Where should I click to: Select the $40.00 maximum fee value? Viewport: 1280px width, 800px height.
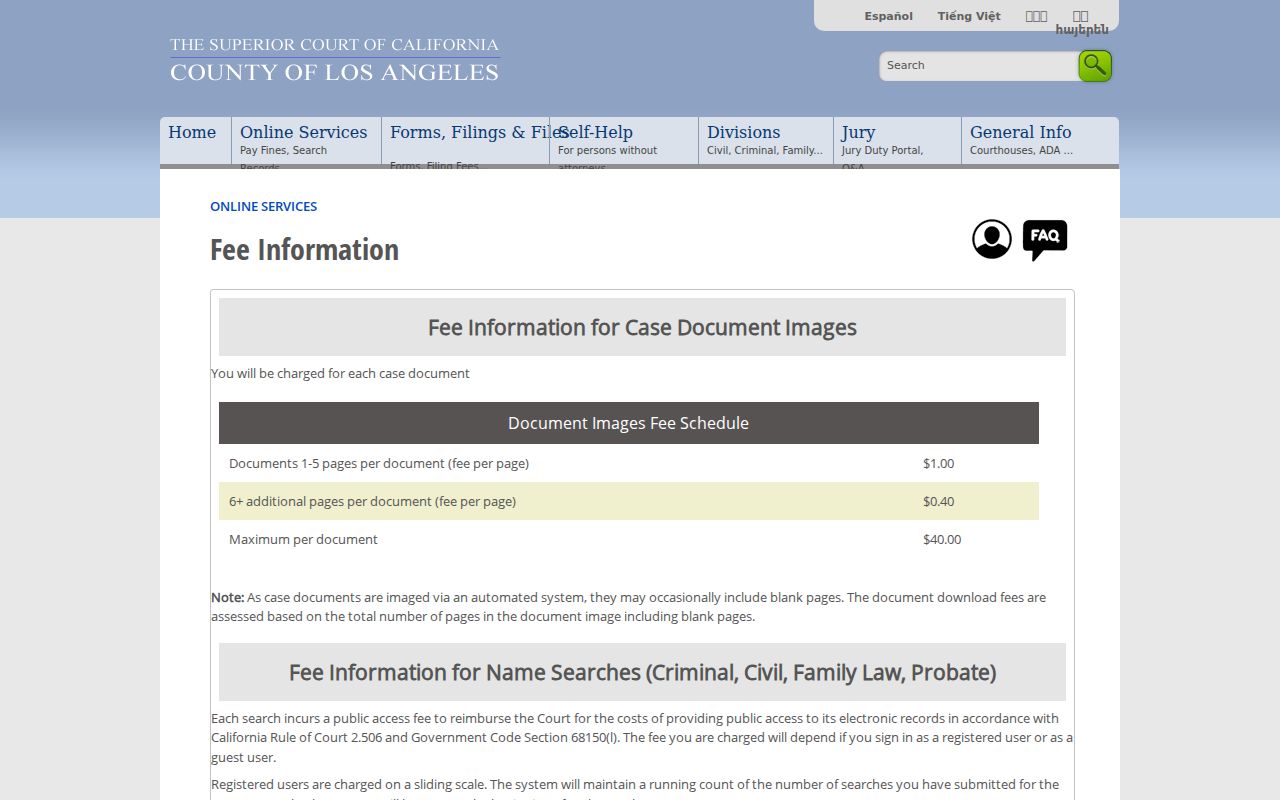click(x=942, y=539)
